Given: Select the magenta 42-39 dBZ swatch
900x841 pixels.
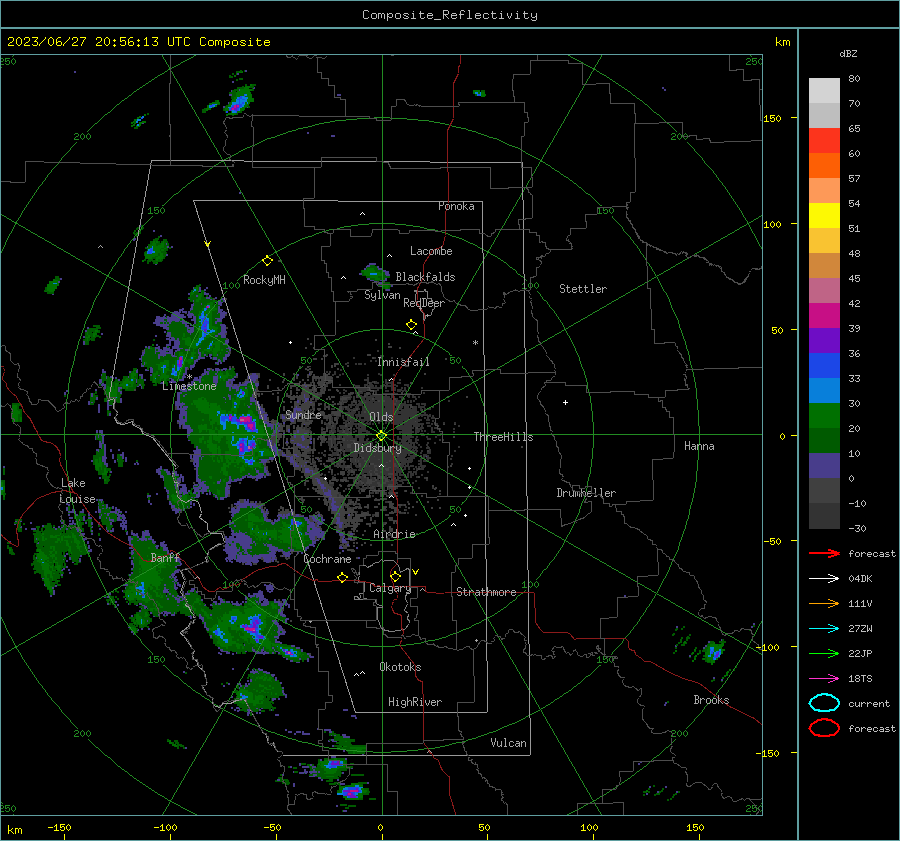Looking at the screenshot, I should point(824,316).
